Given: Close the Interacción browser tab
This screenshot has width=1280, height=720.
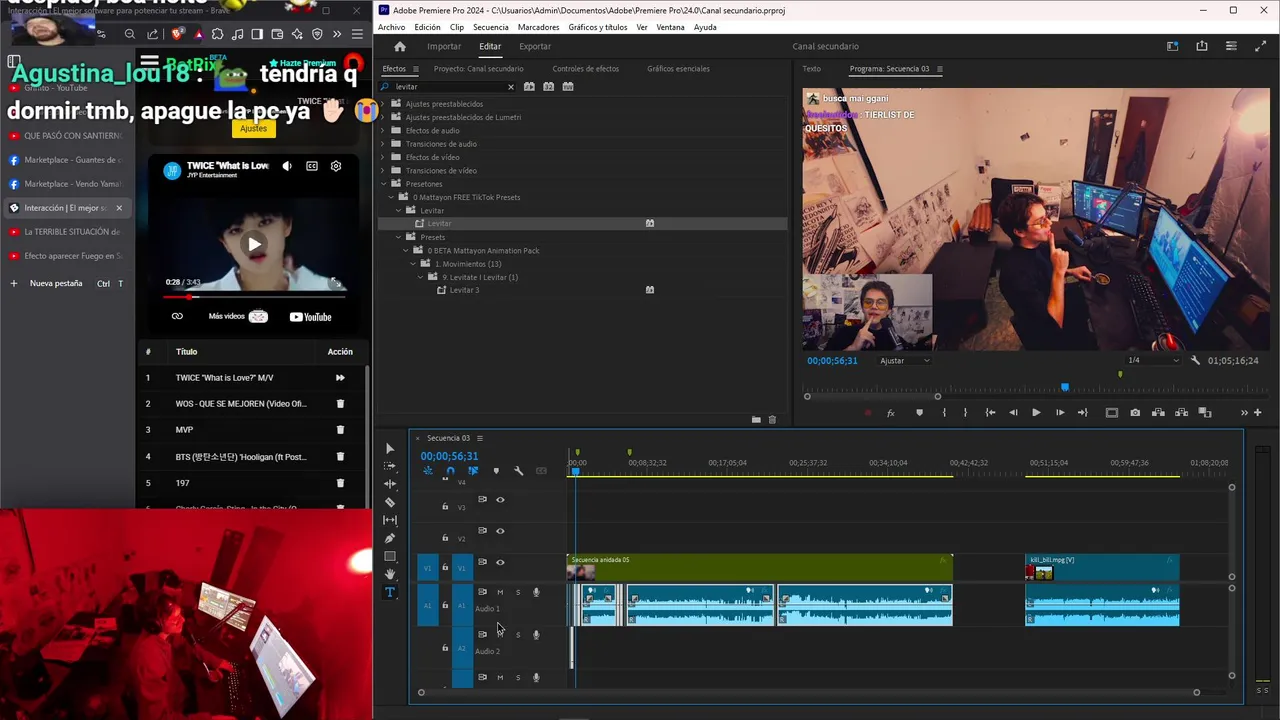Looking at the screenshot, I should 119,208.
